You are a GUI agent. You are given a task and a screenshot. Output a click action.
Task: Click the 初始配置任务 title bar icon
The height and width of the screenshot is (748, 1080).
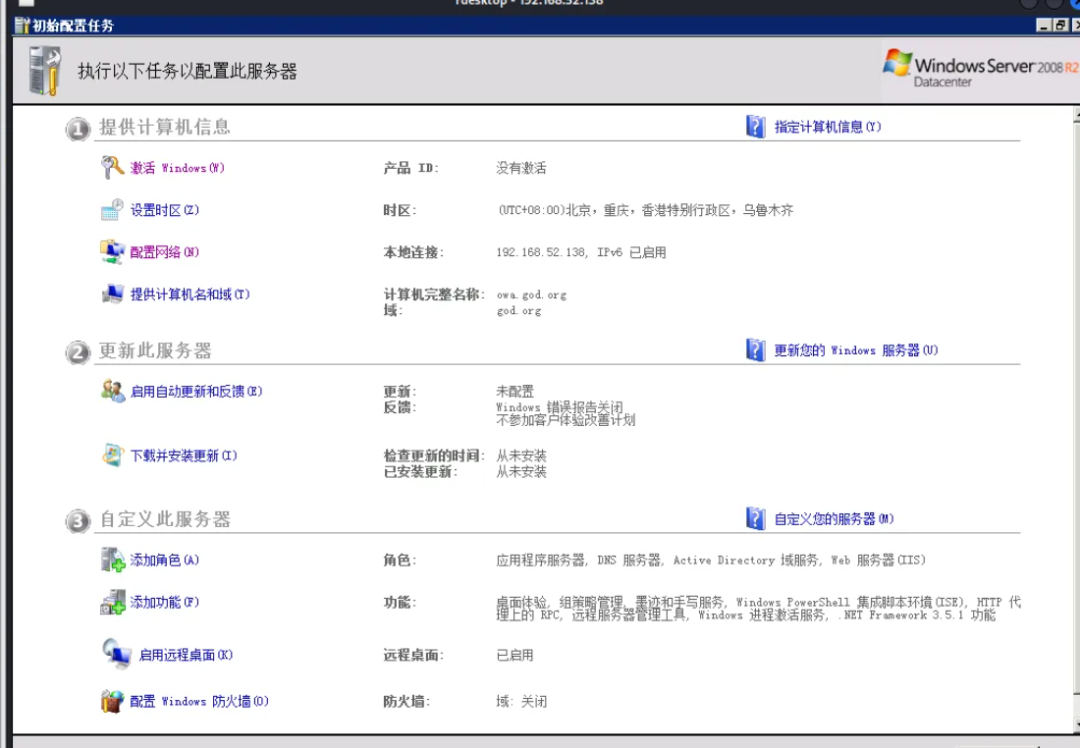pyautogui.click(x=23, y=25)
